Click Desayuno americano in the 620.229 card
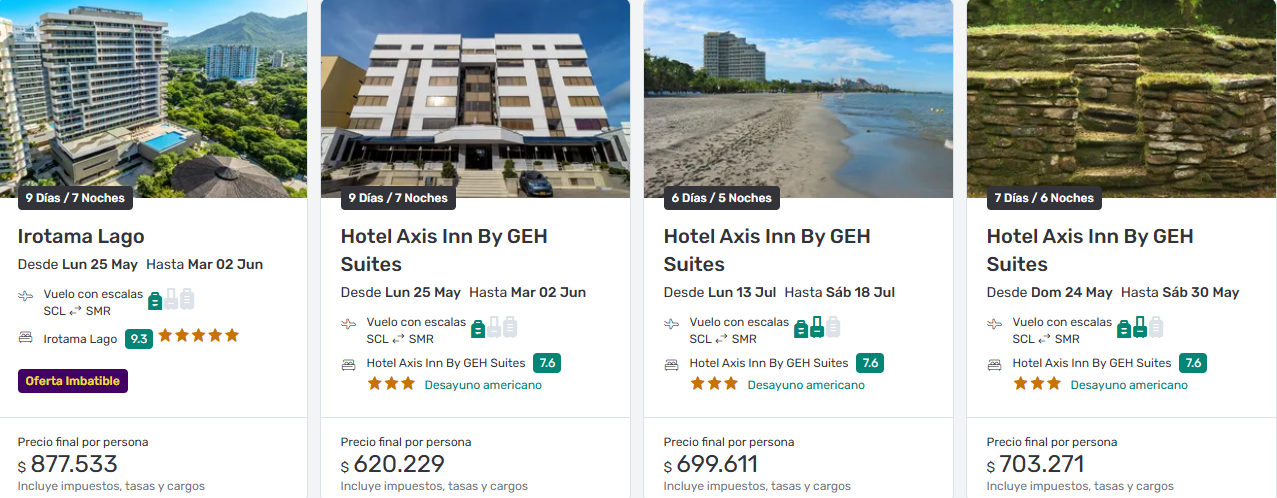This screenshot has height=498, width=1277. (483, 385)
